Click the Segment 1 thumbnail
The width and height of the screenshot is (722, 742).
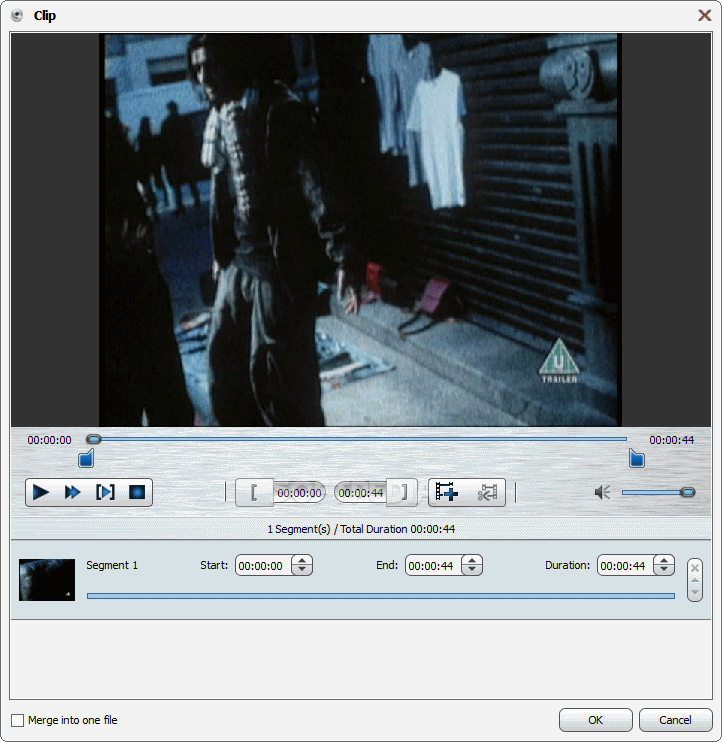pos(47,580)
